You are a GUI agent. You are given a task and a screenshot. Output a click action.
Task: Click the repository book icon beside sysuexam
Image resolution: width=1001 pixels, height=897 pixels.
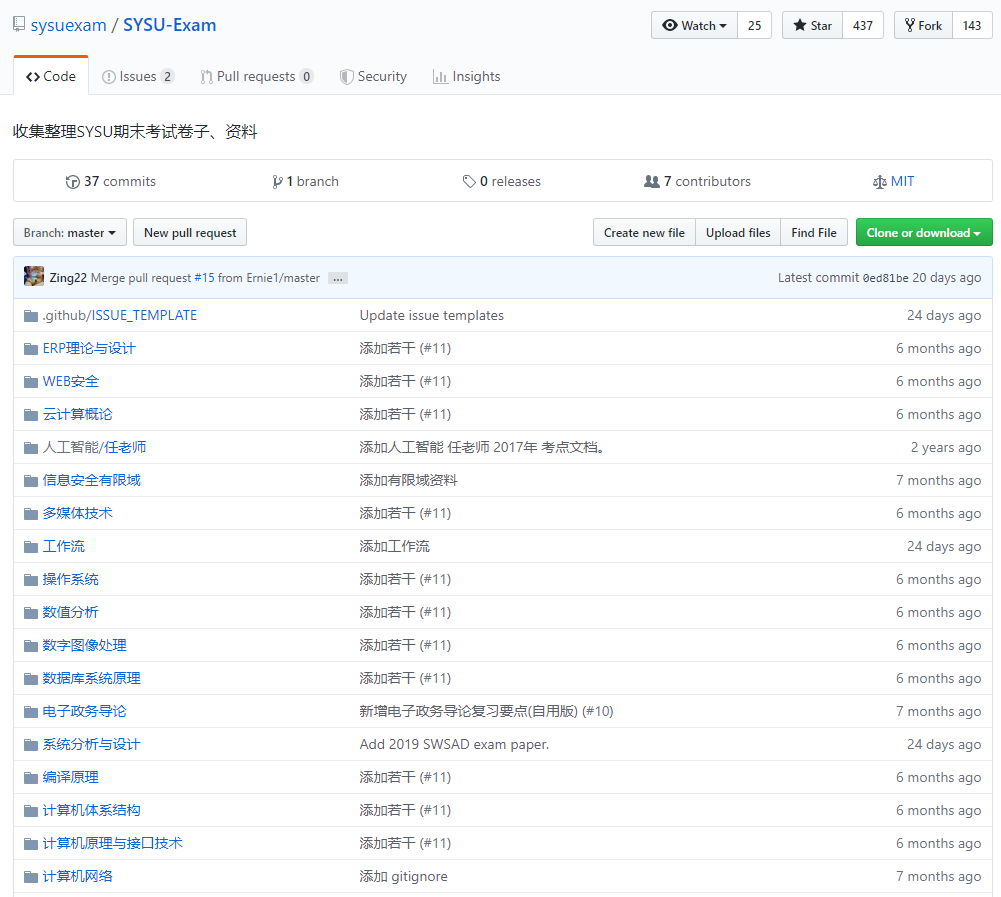[x=18, y=23]
